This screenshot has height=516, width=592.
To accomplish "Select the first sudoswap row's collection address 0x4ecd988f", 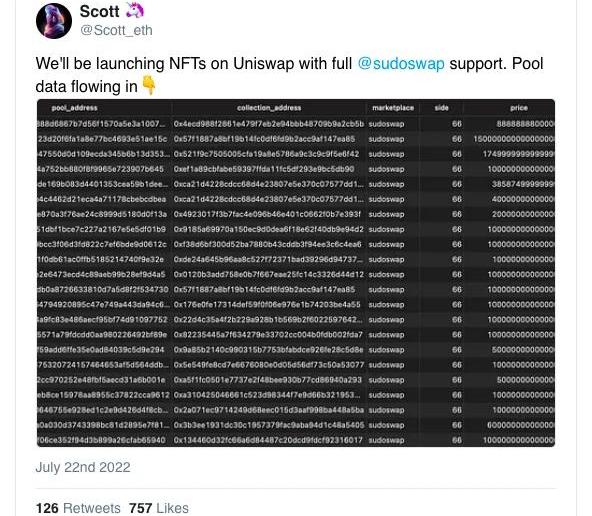I will [x=269, y=124].
